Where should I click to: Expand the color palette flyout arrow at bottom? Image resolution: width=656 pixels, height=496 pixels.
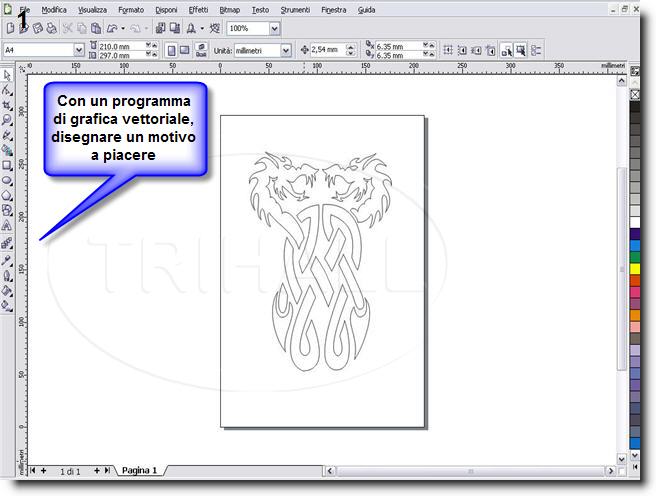coord(635,466)
